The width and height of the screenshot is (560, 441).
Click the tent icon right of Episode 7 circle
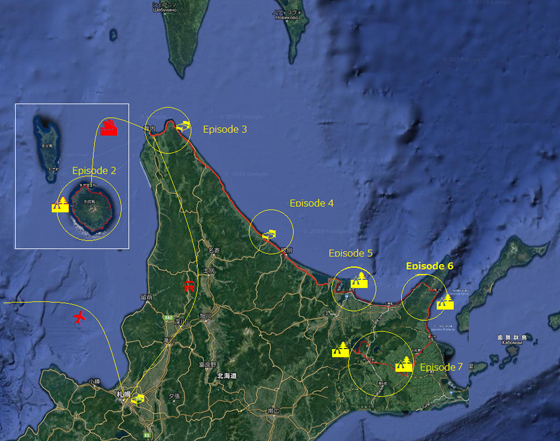404,364
